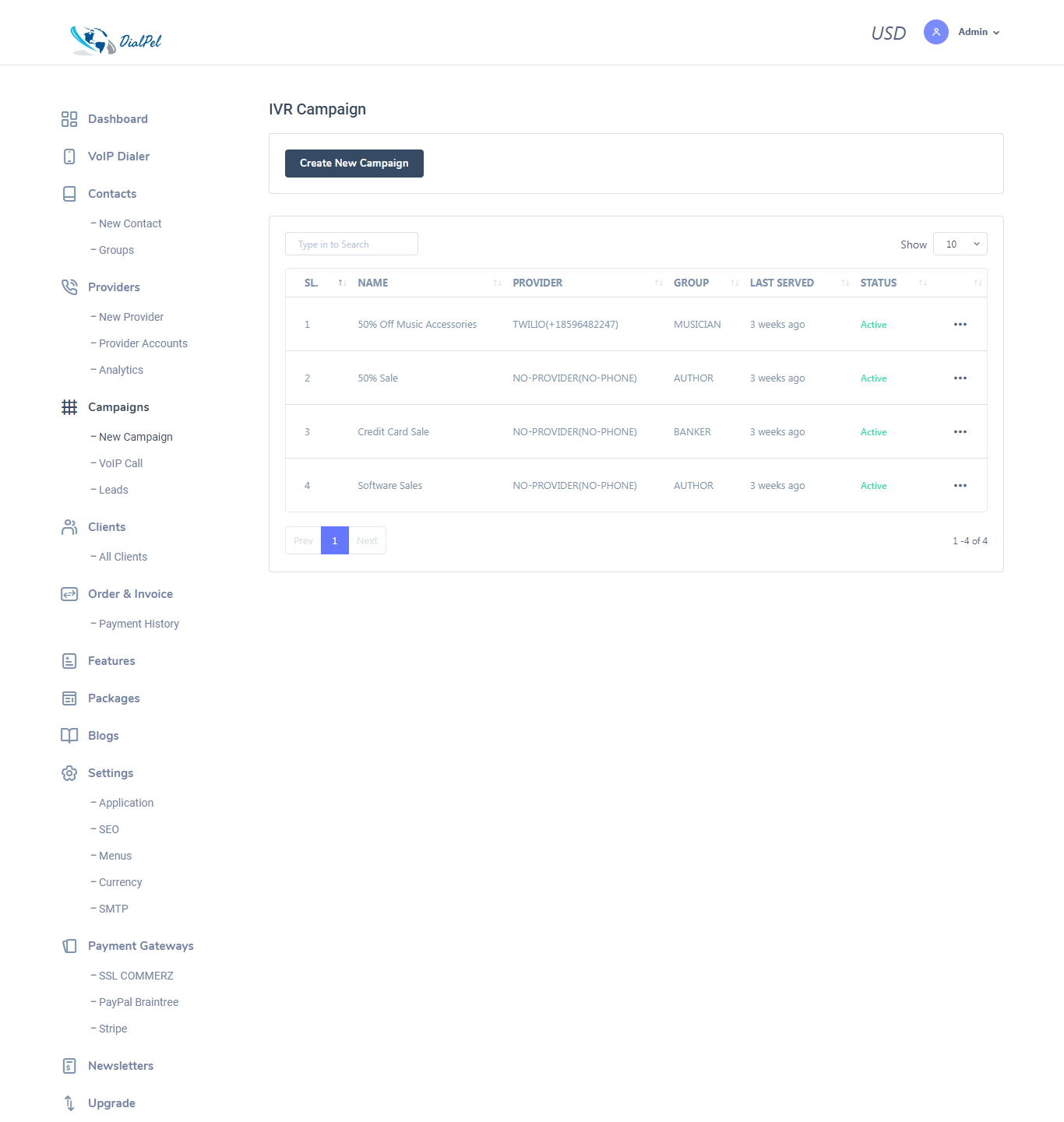
Task: Click the Newsletters icon in sidebar
Action: [69, 1066]
